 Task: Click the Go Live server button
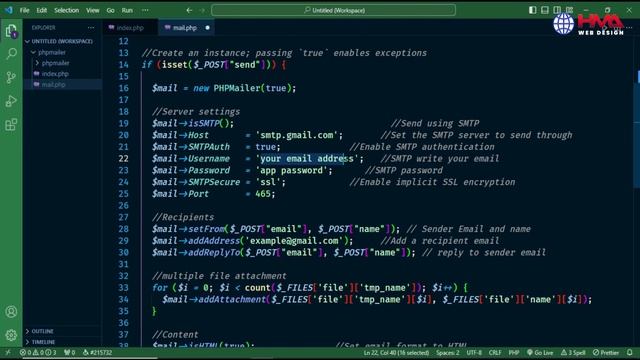click(540, 352)
